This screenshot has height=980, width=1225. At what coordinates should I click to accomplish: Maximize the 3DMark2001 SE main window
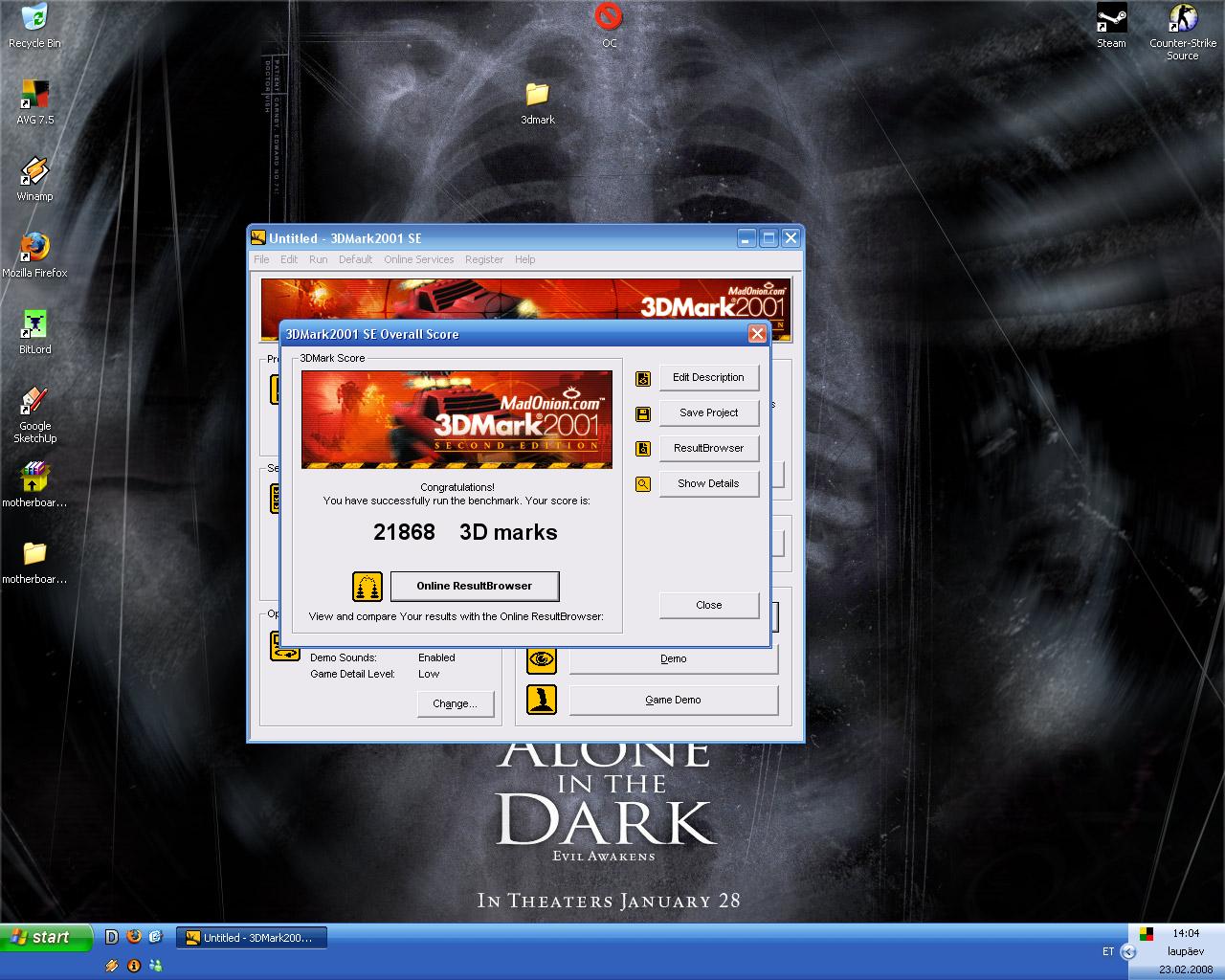[768, 238]
